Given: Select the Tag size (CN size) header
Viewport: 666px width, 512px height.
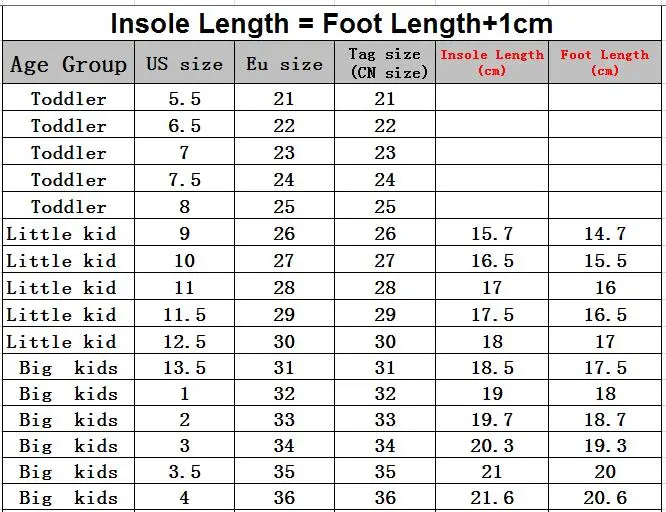Looking at the screenshot, I should point(385,62).
